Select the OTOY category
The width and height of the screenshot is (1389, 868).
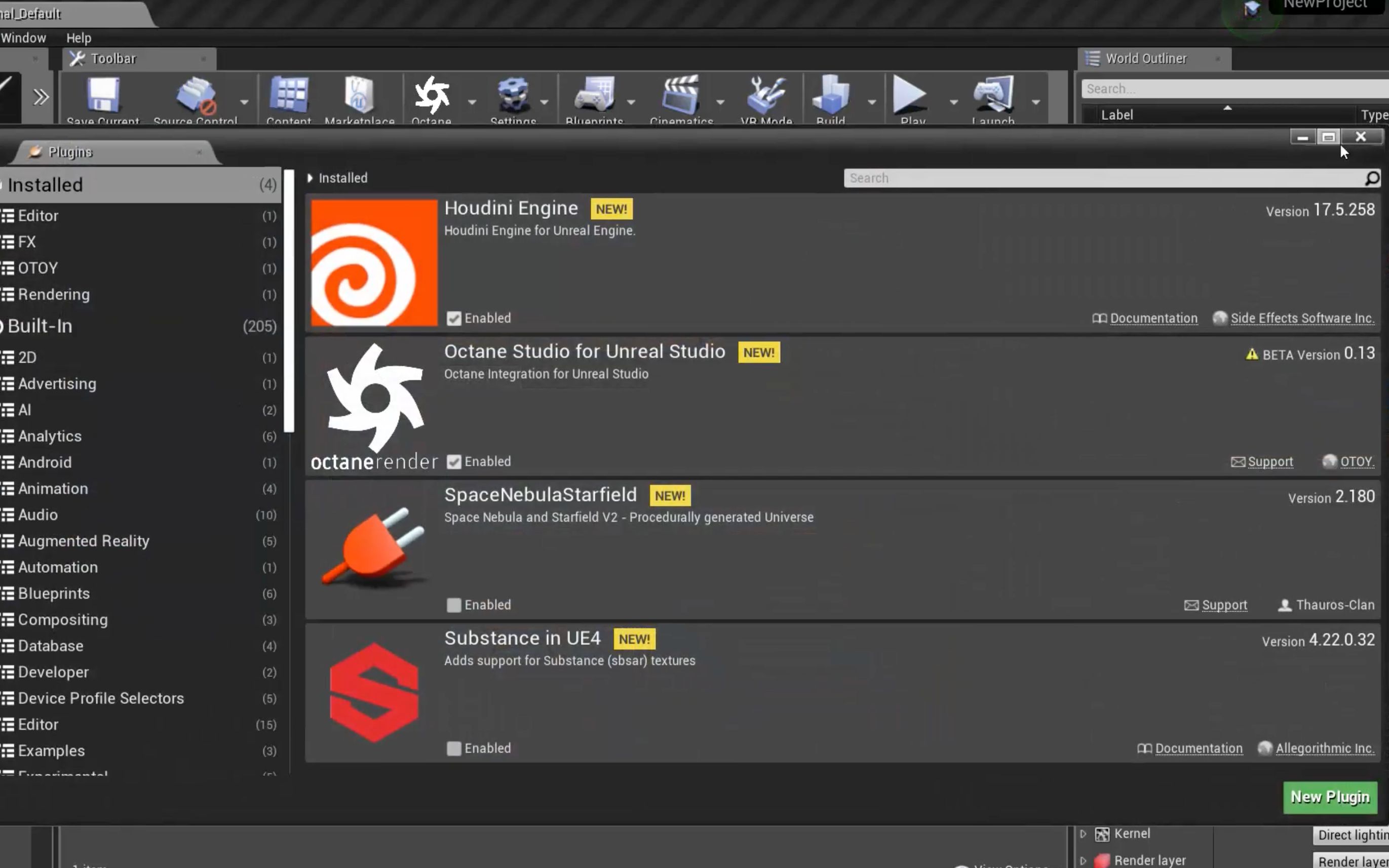141,268
